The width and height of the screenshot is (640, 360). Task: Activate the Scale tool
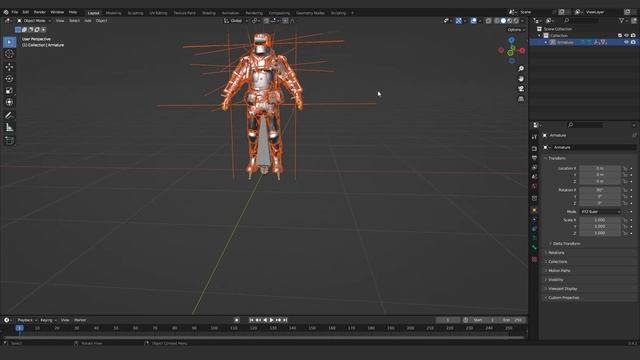point(9,90)
